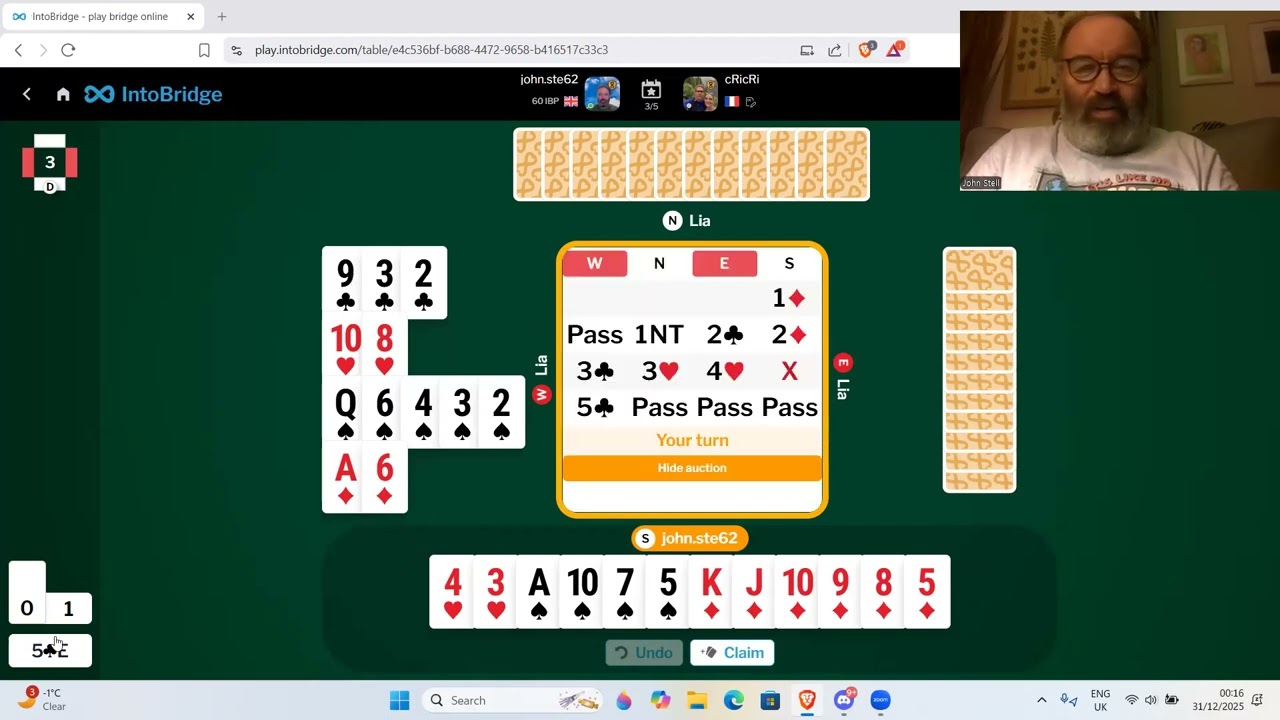The height and width of the screenshot is (720, 1280).
Task: Play the King of diamonds
Action: click(x=711, y=592)
